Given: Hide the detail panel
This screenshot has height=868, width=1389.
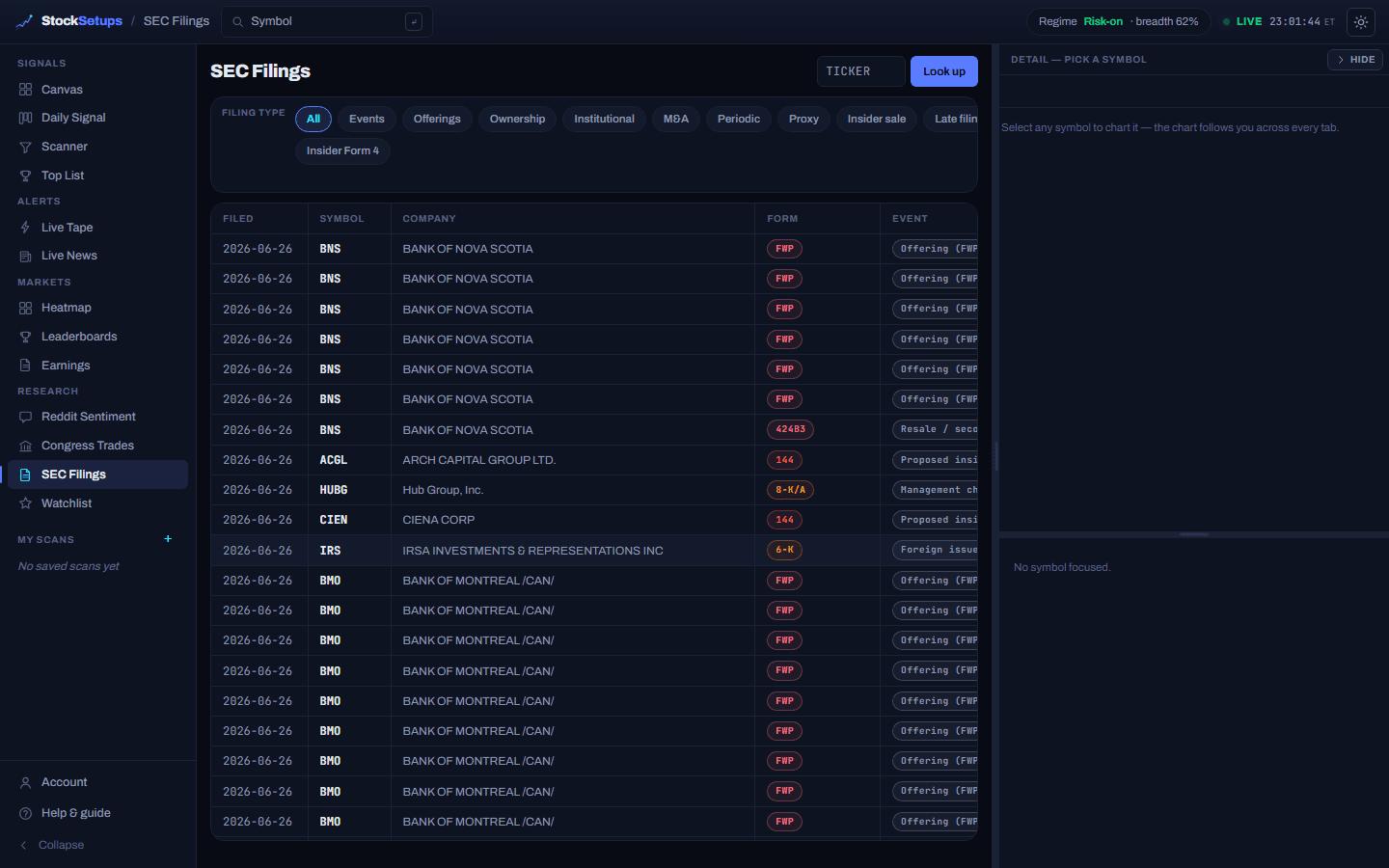Looking at the screenshot, I should click(1355, 60).
